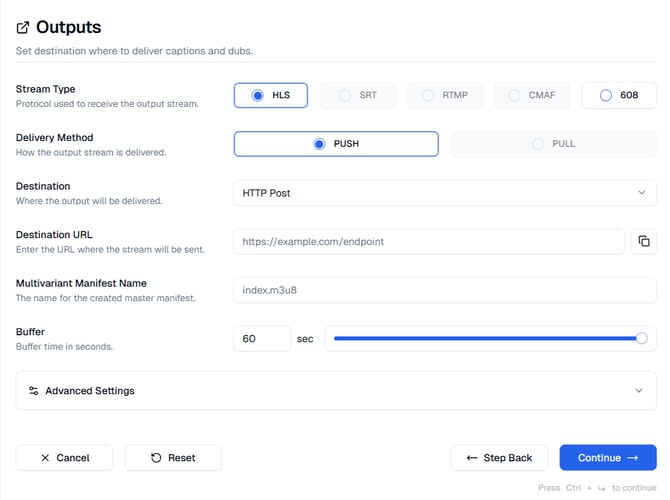Click the right arrow on Continue
The image size is (670, 500).
point(632,458)
